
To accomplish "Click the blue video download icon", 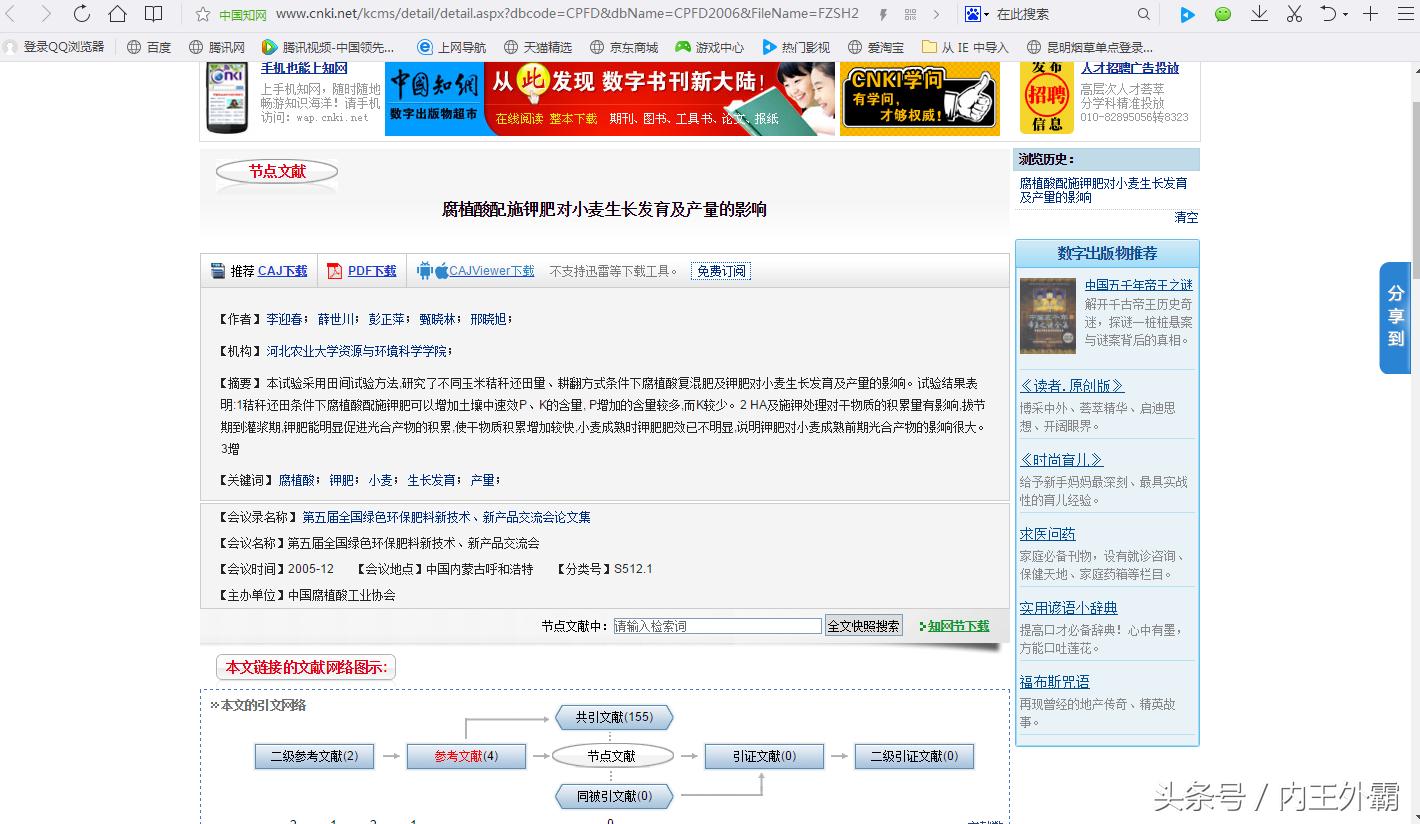I will 1188,14.
